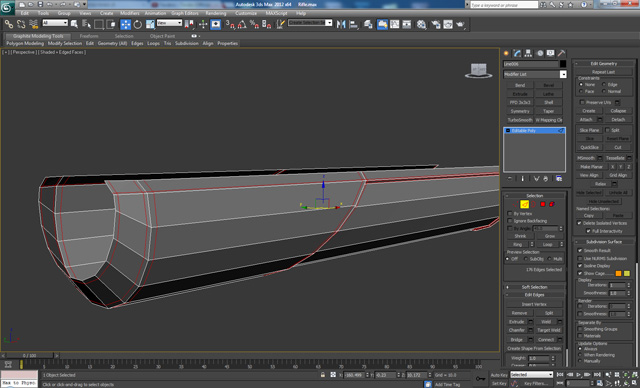
Task: Click the Create Shape From Selection button
Action: click(534, 348)
